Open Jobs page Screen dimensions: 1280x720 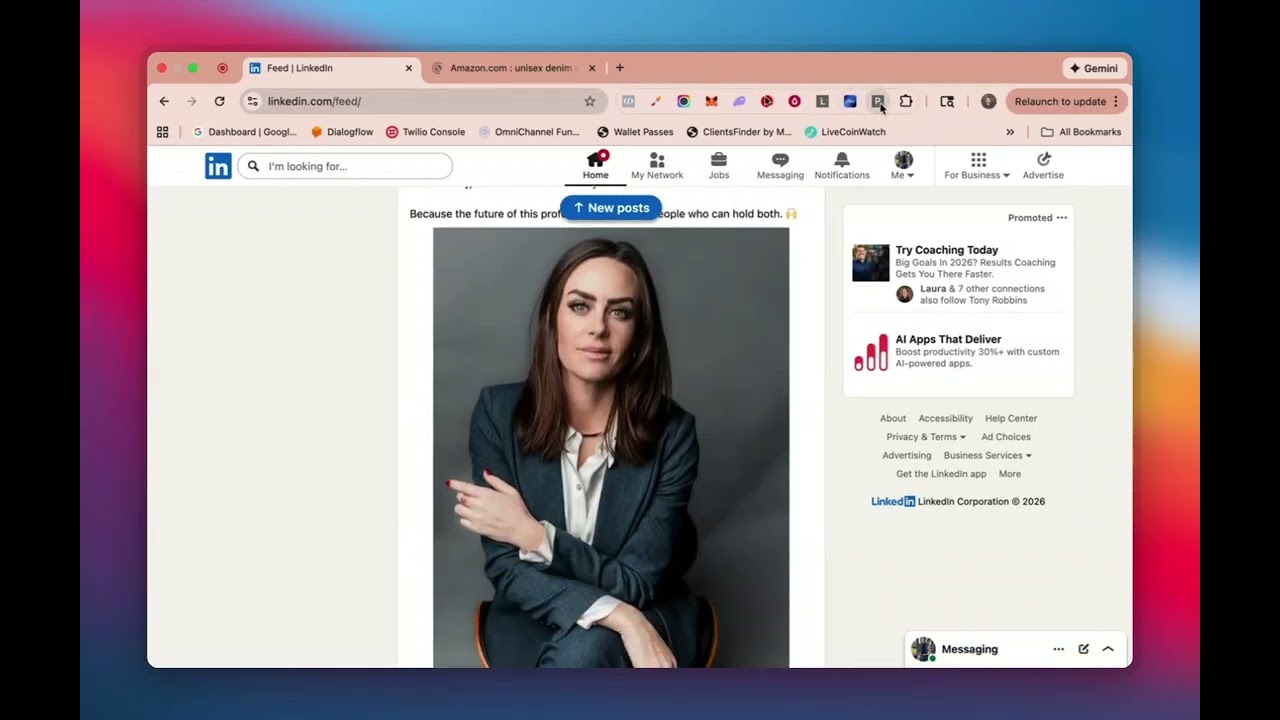(719, 166)
